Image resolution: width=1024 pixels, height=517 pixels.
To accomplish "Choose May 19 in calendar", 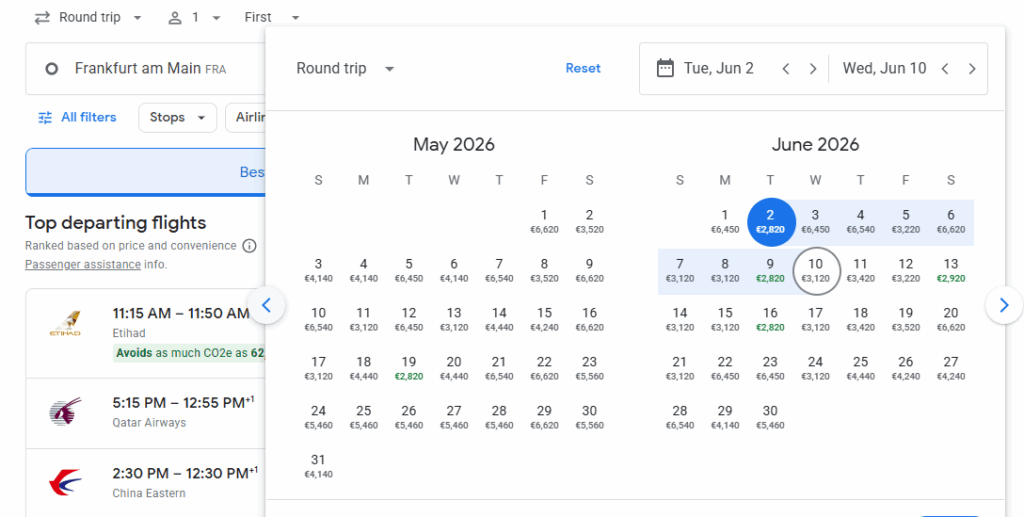I will [x=409, y=368].
